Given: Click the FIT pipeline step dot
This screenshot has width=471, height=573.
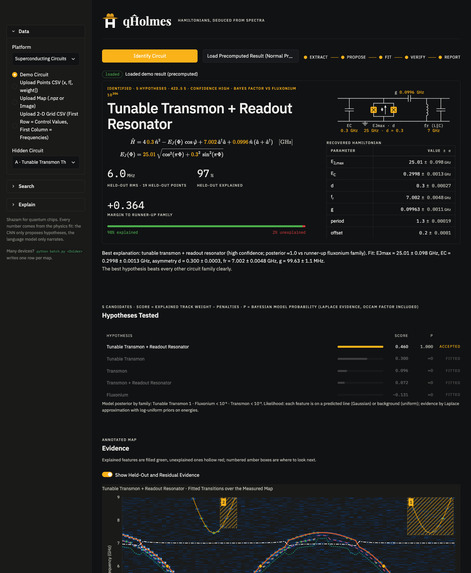Looking at the screenshot, I should (x=380, y=57).
